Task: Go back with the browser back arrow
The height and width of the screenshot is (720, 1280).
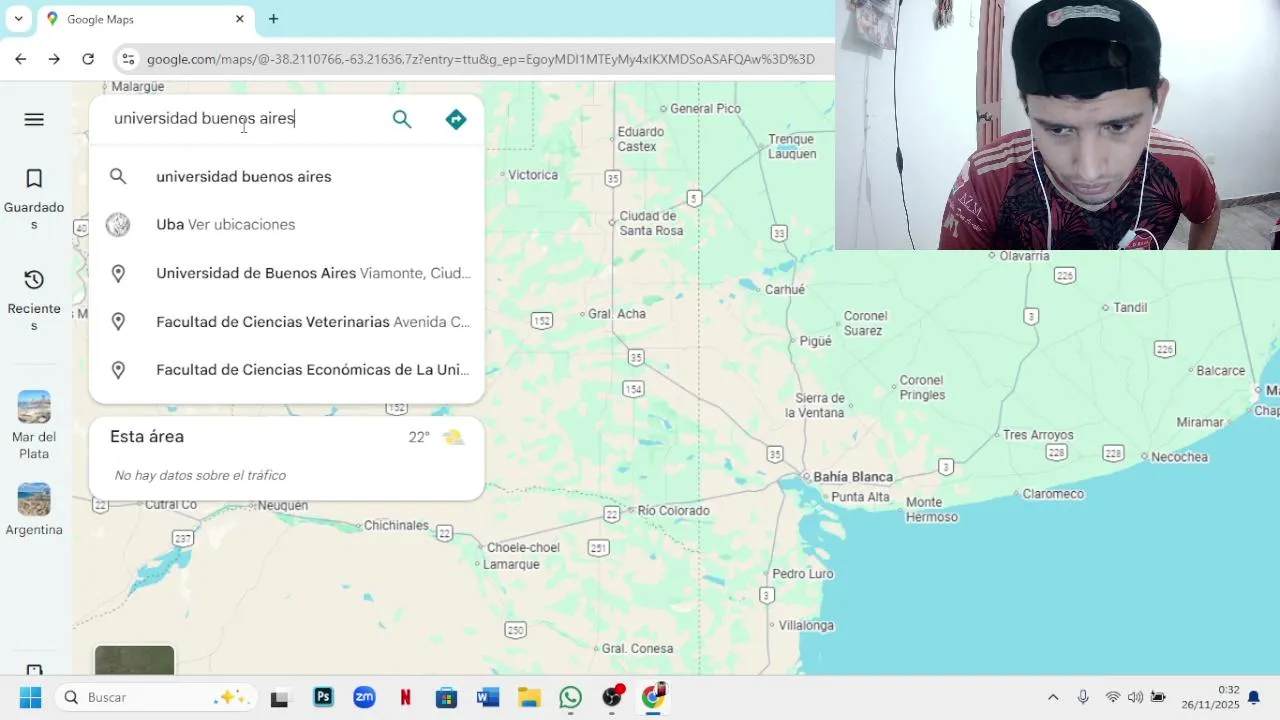Action: [21, 59]
